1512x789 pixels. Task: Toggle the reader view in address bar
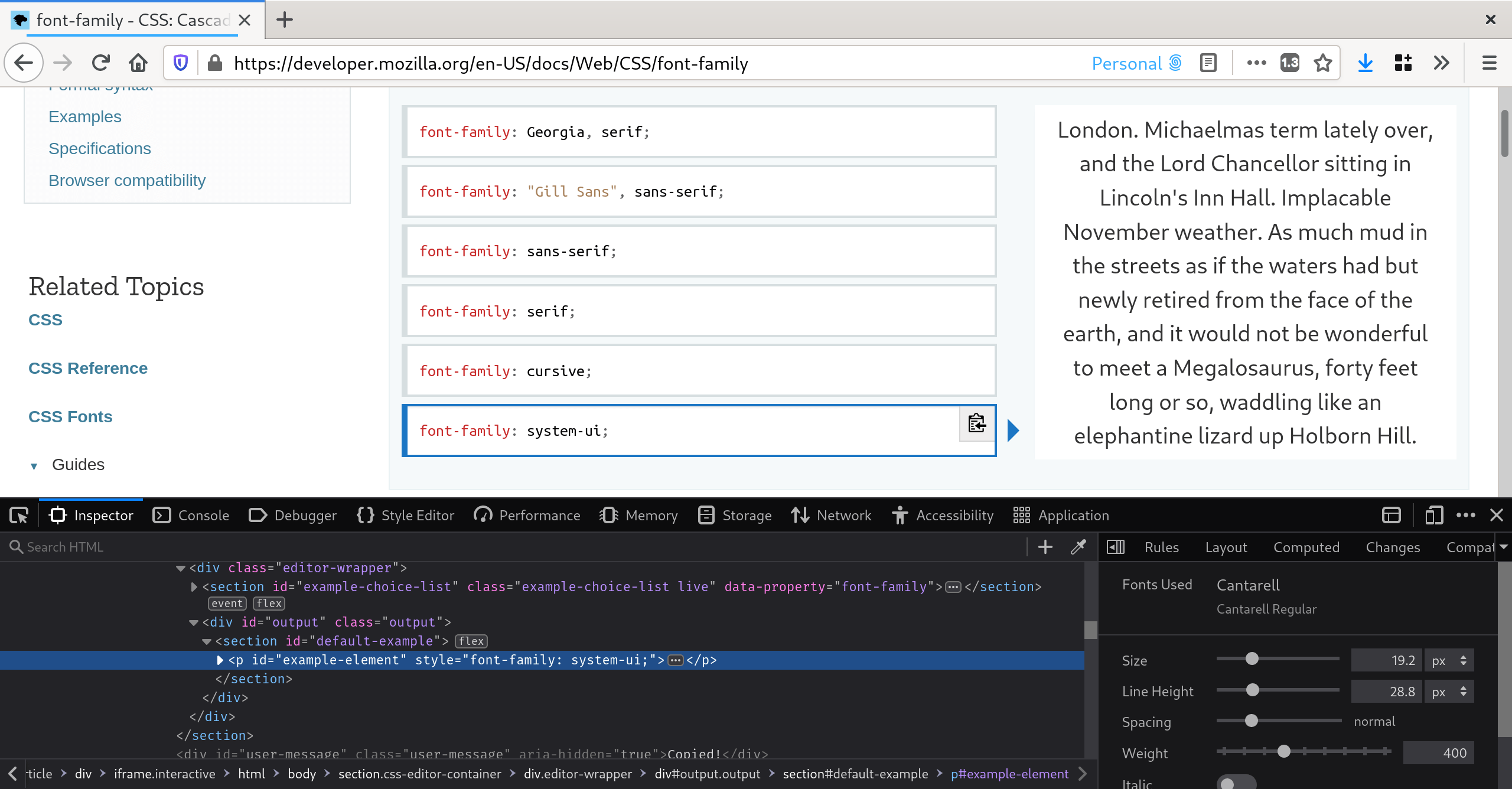point(1208,63)
